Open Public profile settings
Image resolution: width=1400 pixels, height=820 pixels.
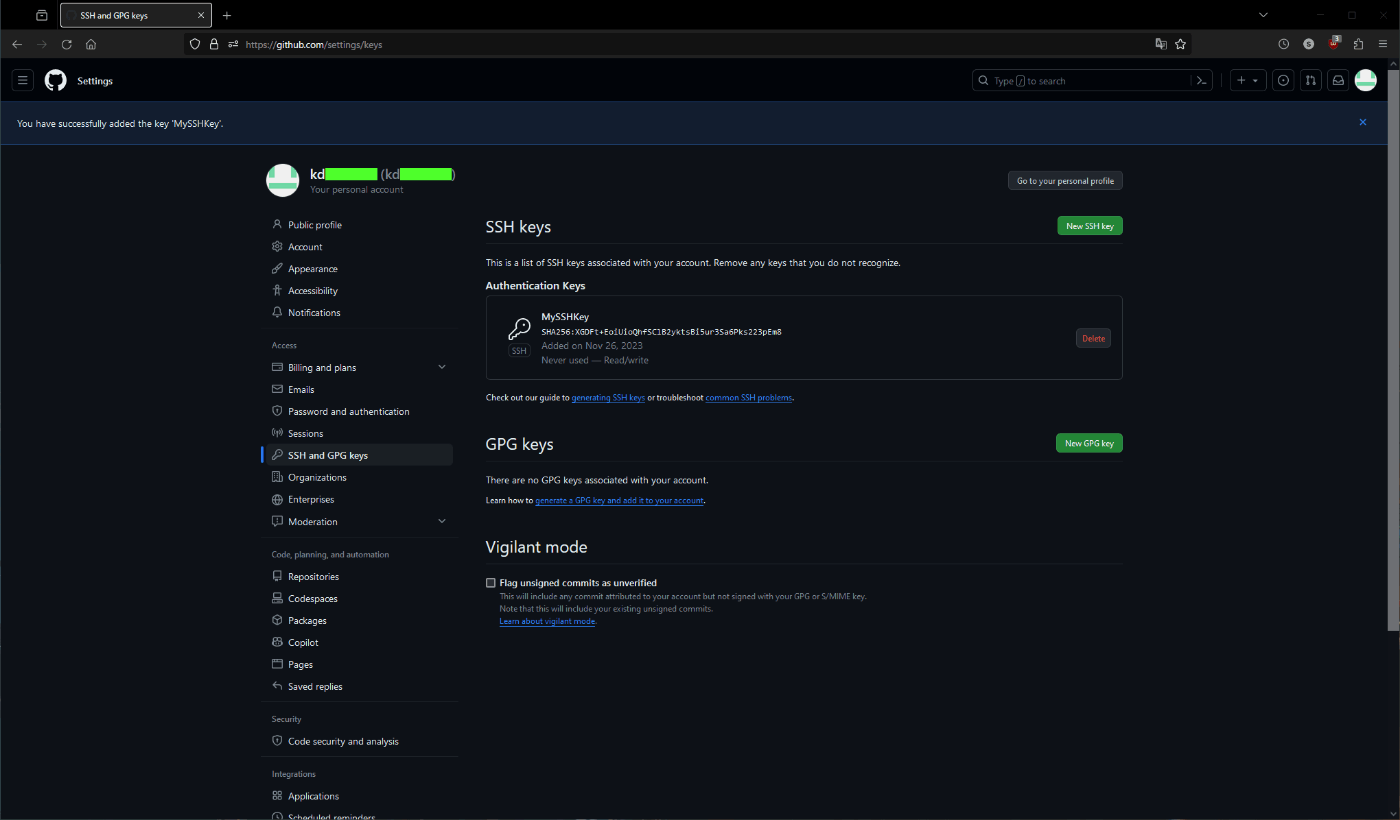point(314,225)
